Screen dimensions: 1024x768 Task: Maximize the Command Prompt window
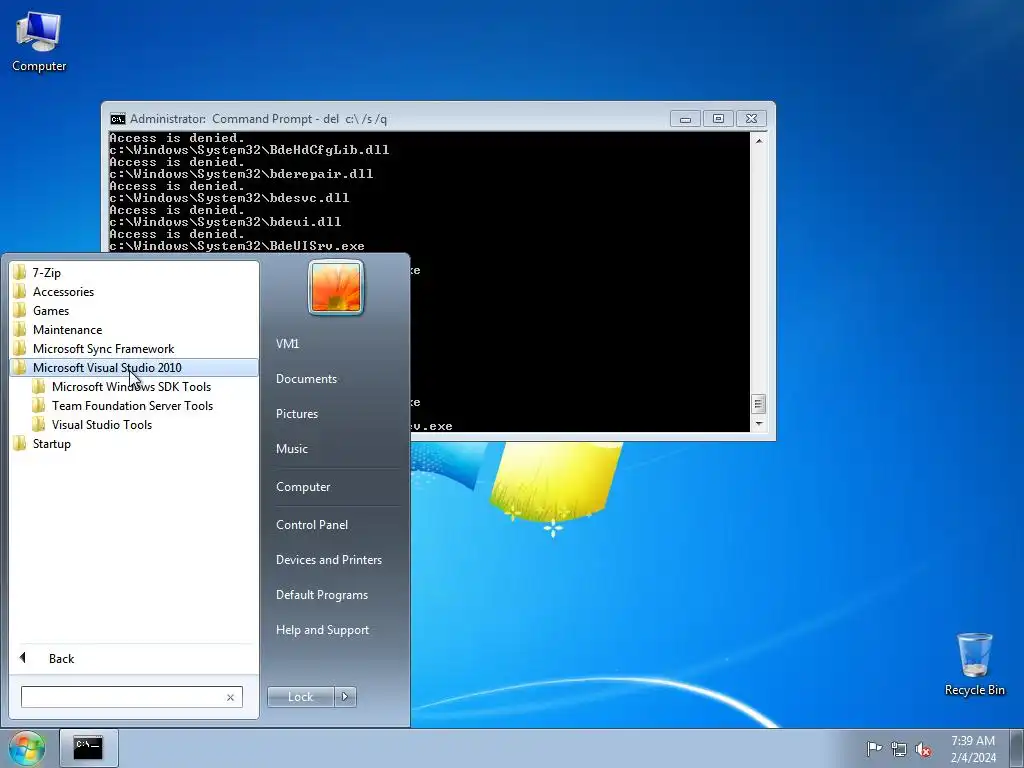point(718,119)
